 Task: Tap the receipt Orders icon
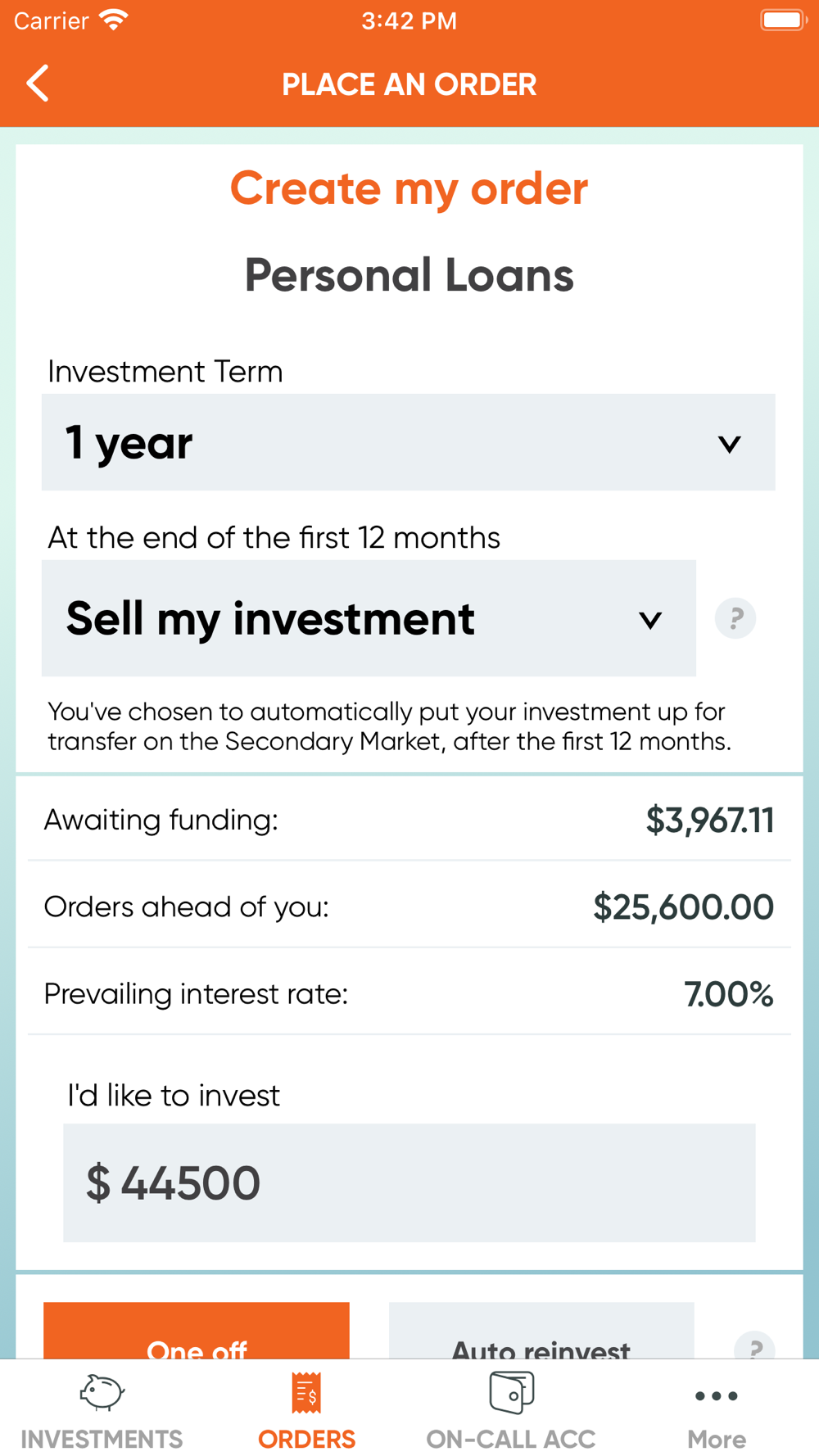(x=306, y=1392)
